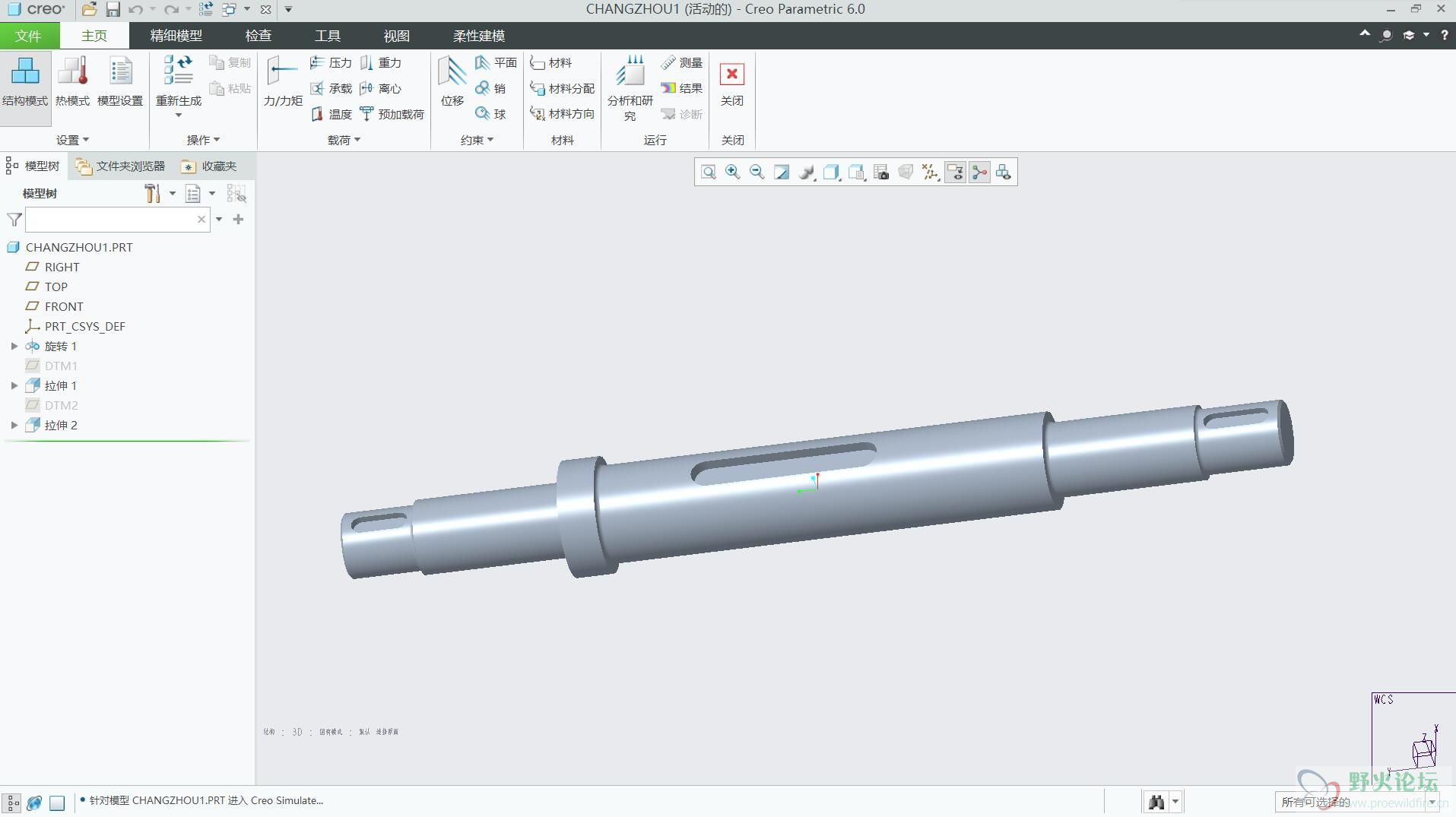This screenshot has height=817, width=1456.
Task: Open Analyses and Studies (分析和研究)
Action: [630, 87]
